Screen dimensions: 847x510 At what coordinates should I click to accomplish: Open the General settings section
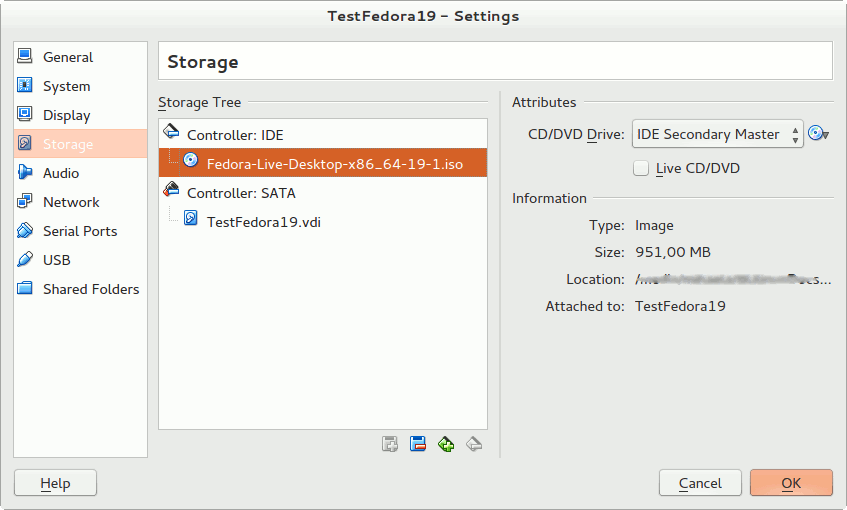click(x=67, y=57)
